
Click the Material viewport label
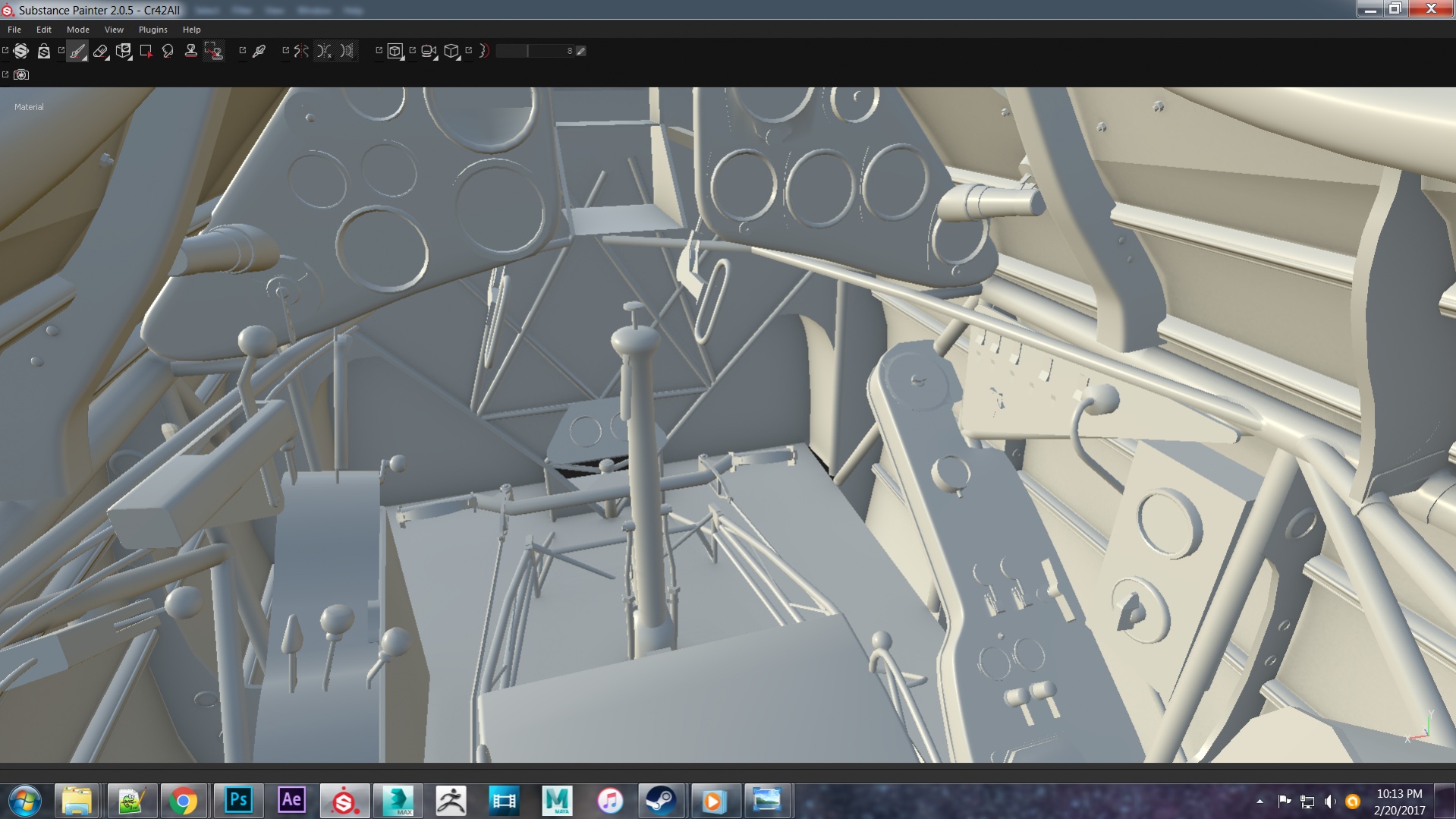click(x=29, y=107)
